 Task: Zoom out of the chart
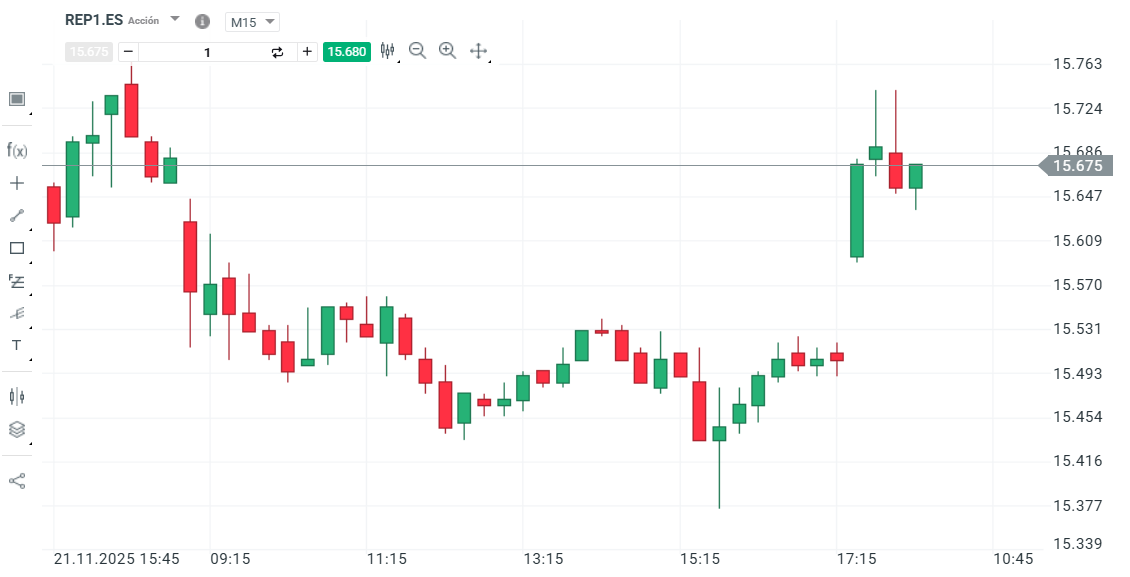click(417, 51)
